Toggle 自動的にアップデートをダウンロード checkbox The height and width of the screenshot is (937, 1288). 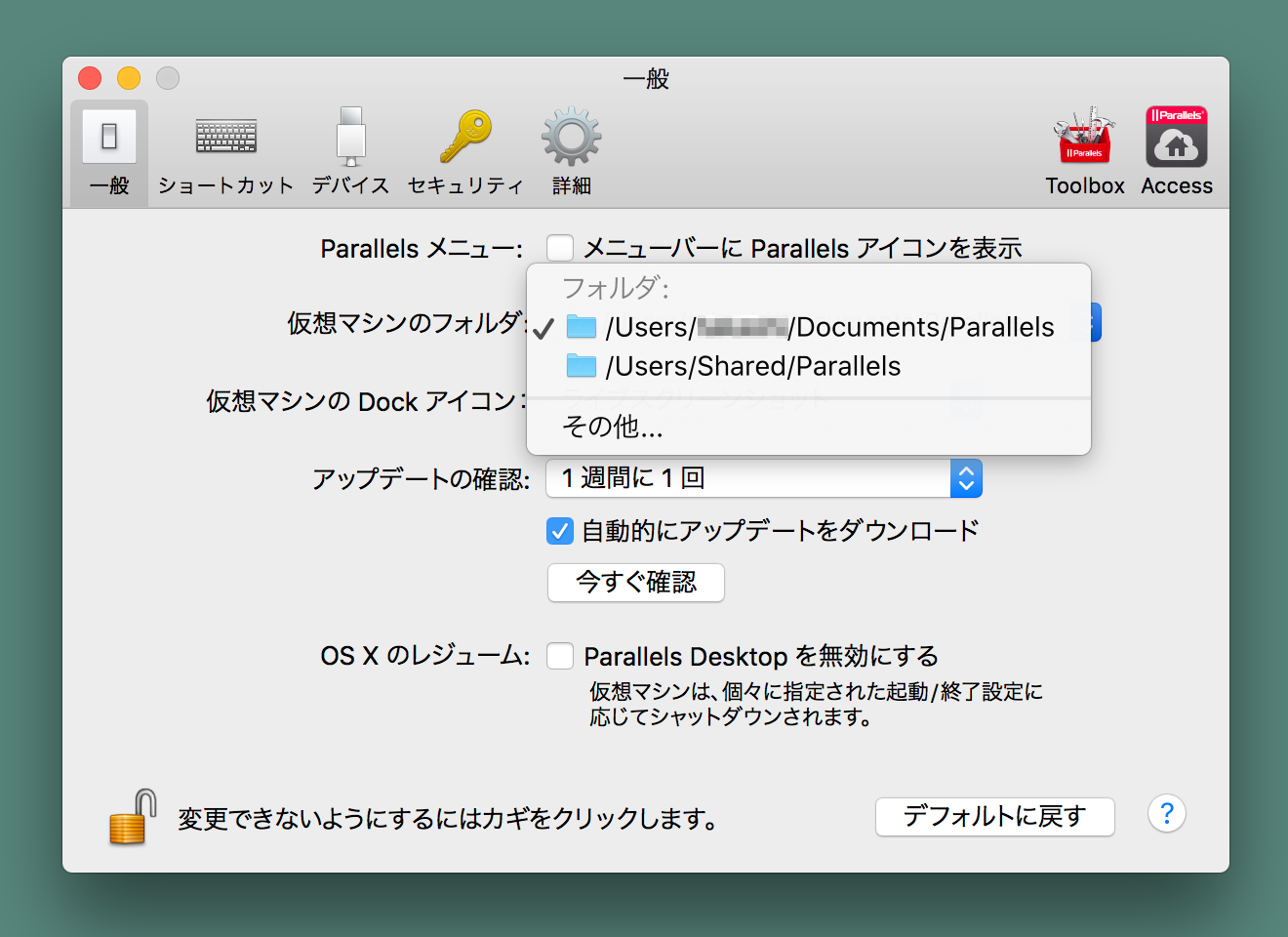pyautogui.click(x=560, y=531)
